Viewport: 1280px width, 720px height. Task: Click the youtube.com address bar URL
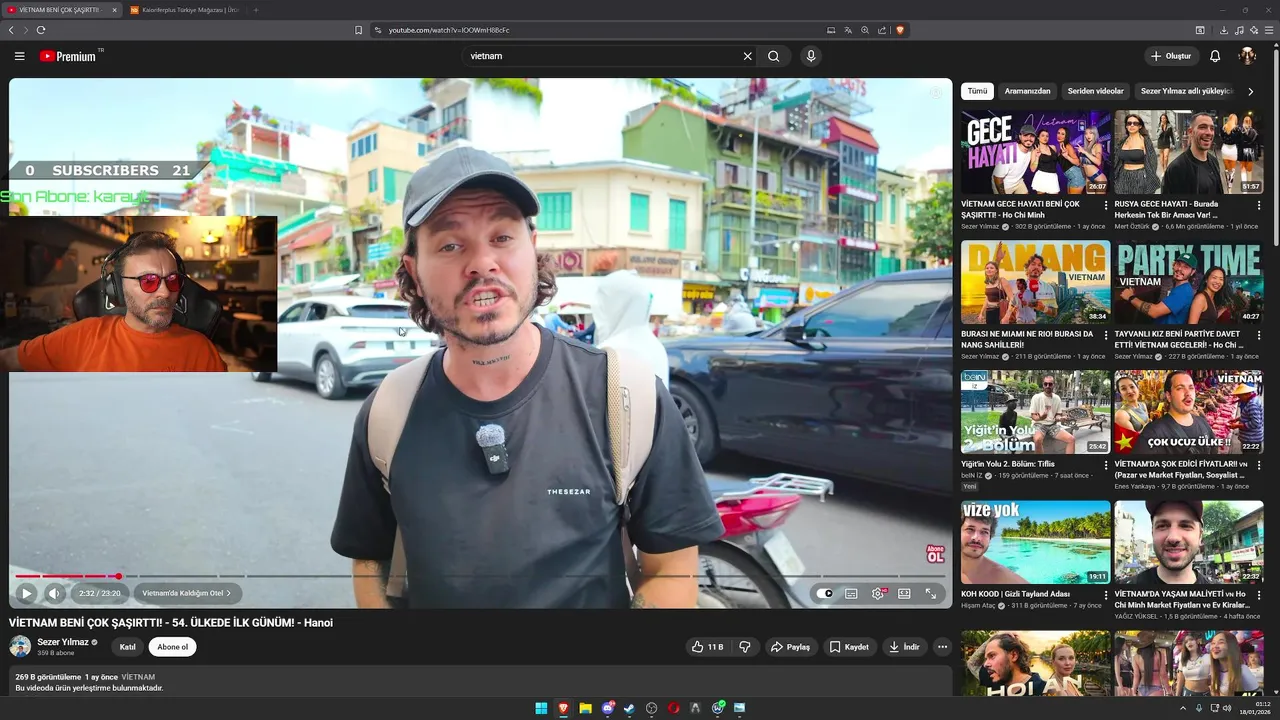tap(449, 30)
